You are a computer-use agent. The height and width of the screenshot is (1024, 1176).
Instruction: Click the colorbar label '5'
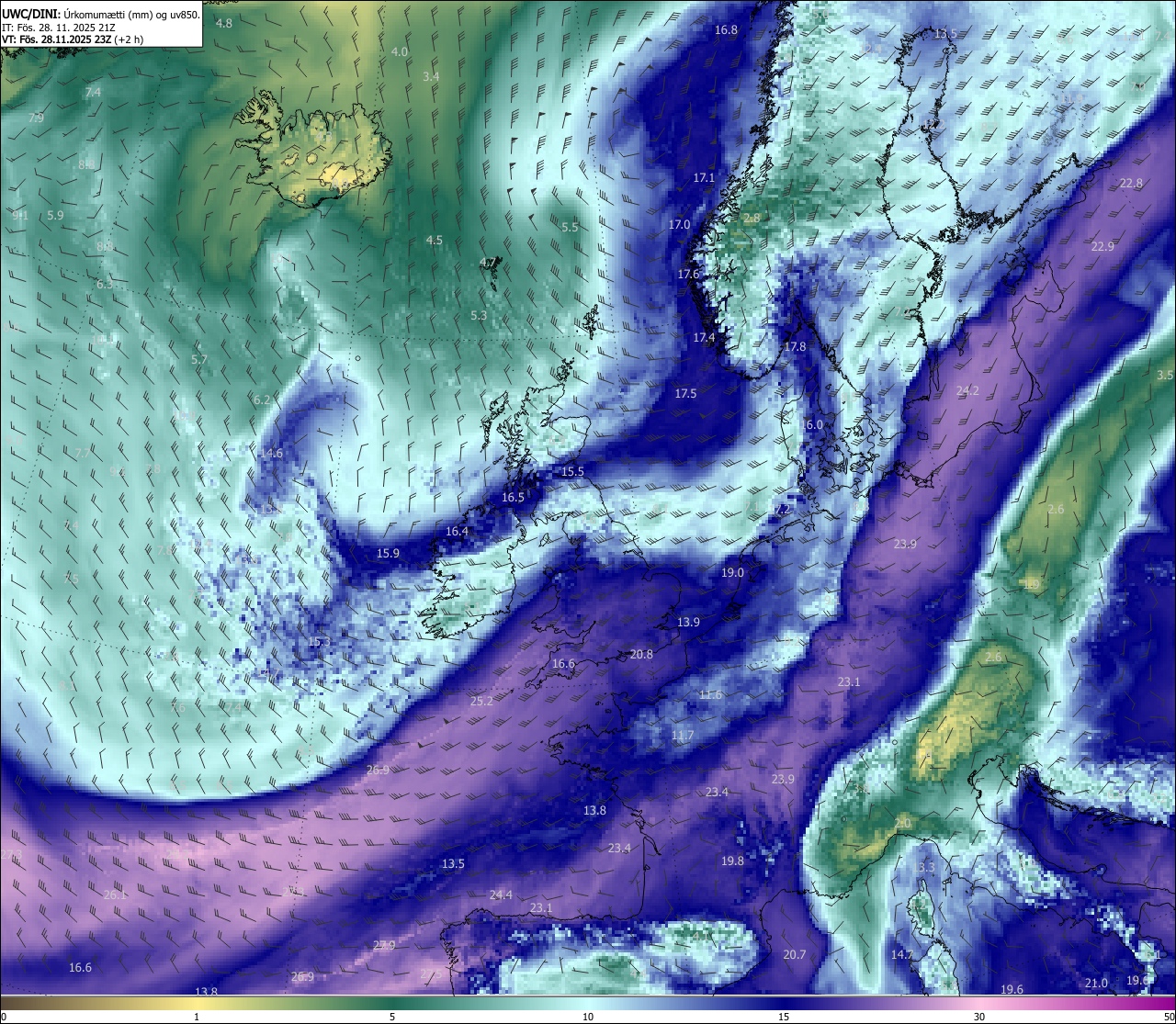click(392, 1017)
